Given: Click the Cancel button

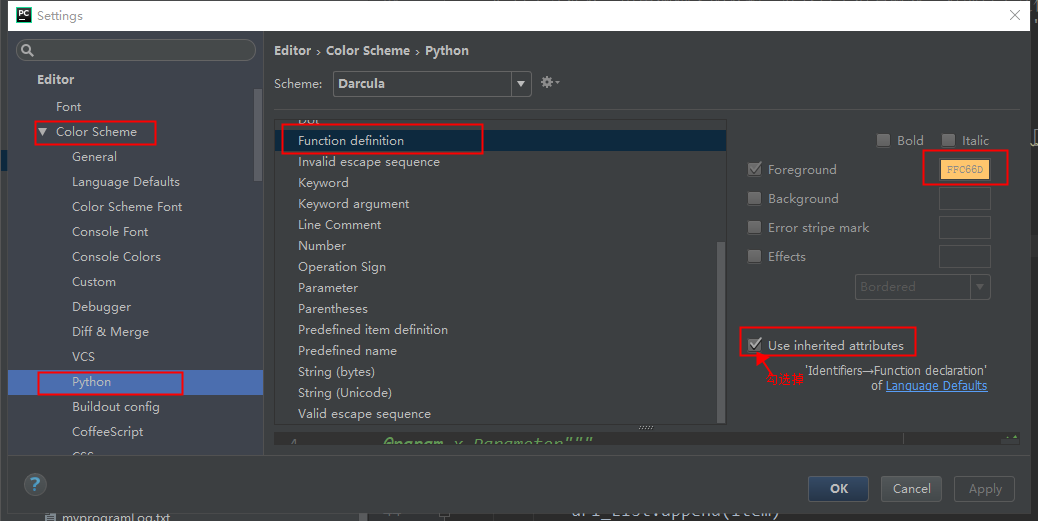Looking at the screenshot, I should (x=911, y=489).
